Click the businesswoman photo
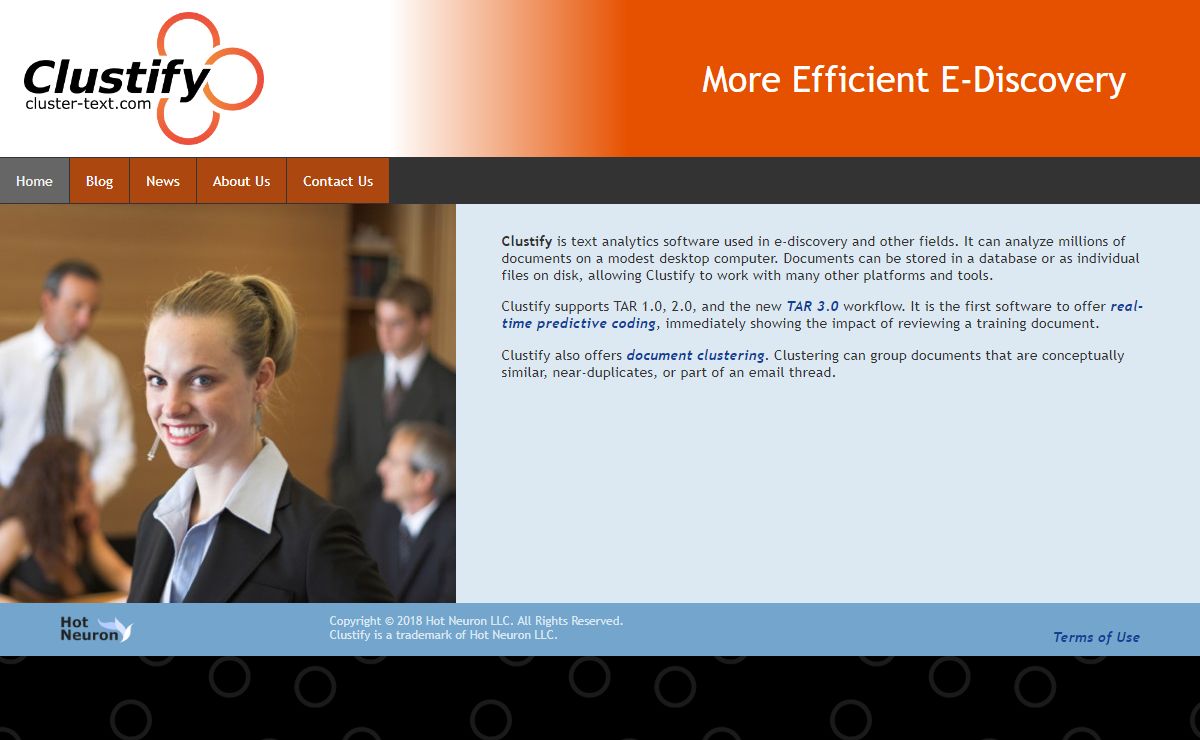This screenshot has width=1200, height=740. [228, 403]
